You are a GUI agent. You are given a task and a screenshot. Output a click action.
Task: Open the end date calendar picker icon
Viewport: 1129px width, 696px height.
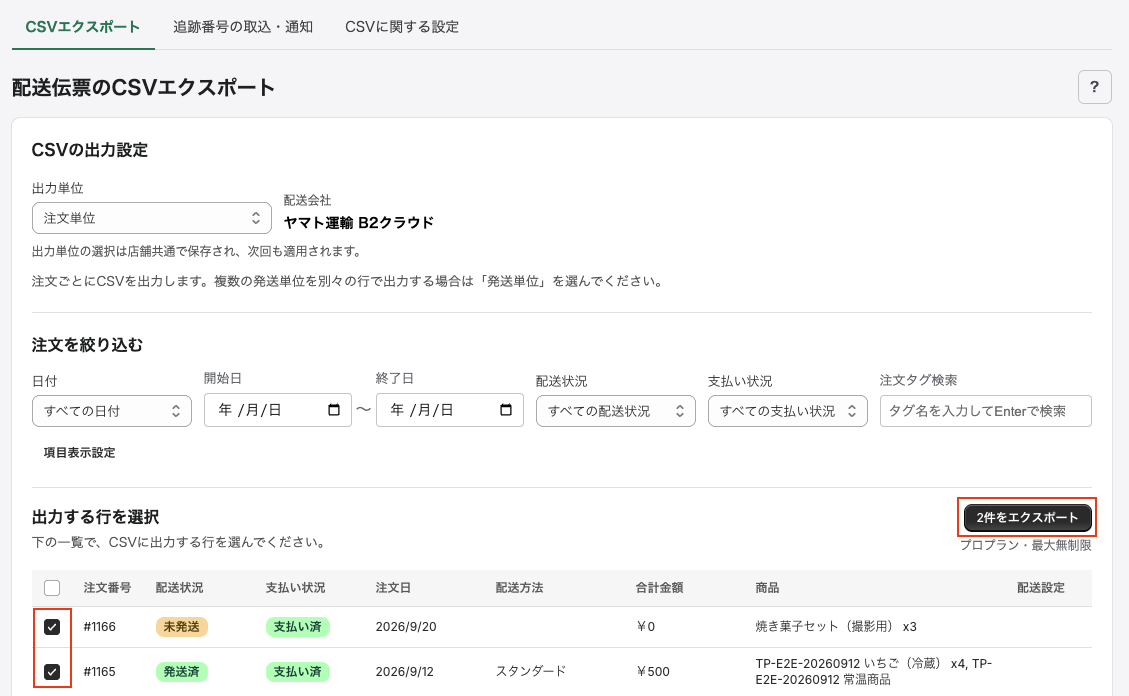505,410
